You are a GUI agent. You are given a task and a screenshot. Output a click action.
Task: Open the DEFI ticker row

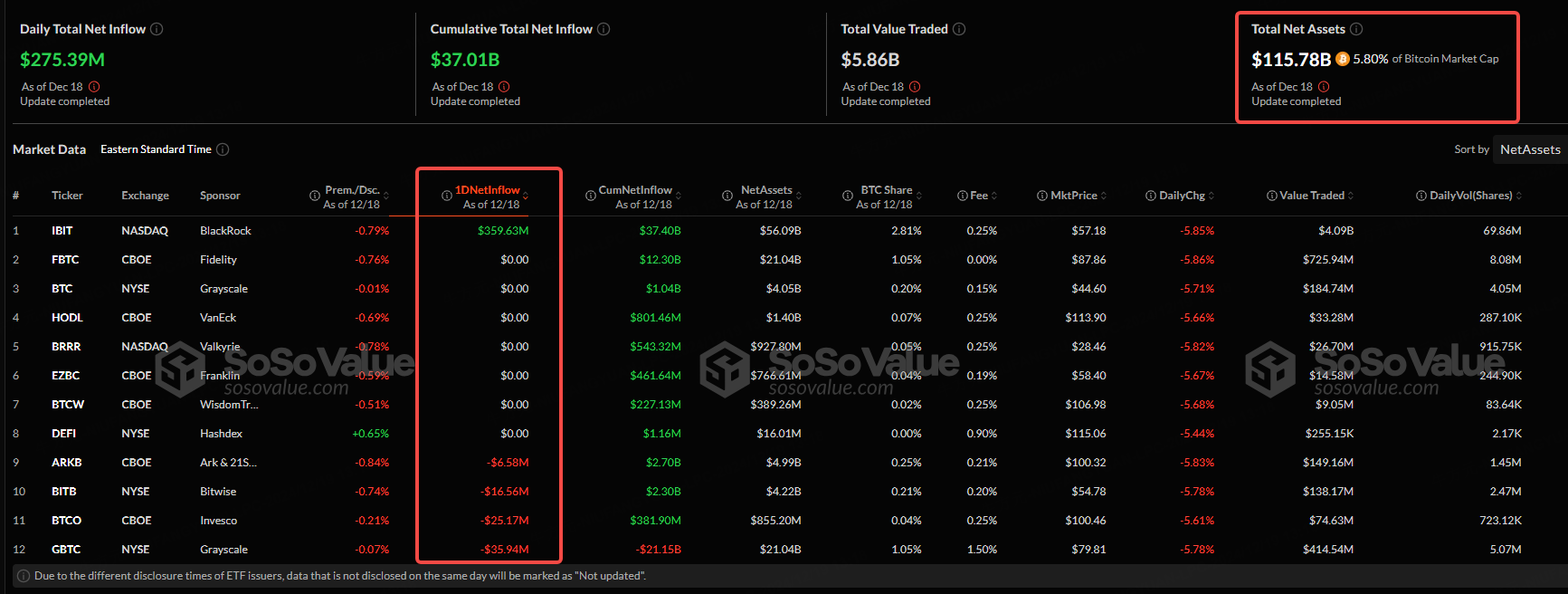click(x=784, y=434)
